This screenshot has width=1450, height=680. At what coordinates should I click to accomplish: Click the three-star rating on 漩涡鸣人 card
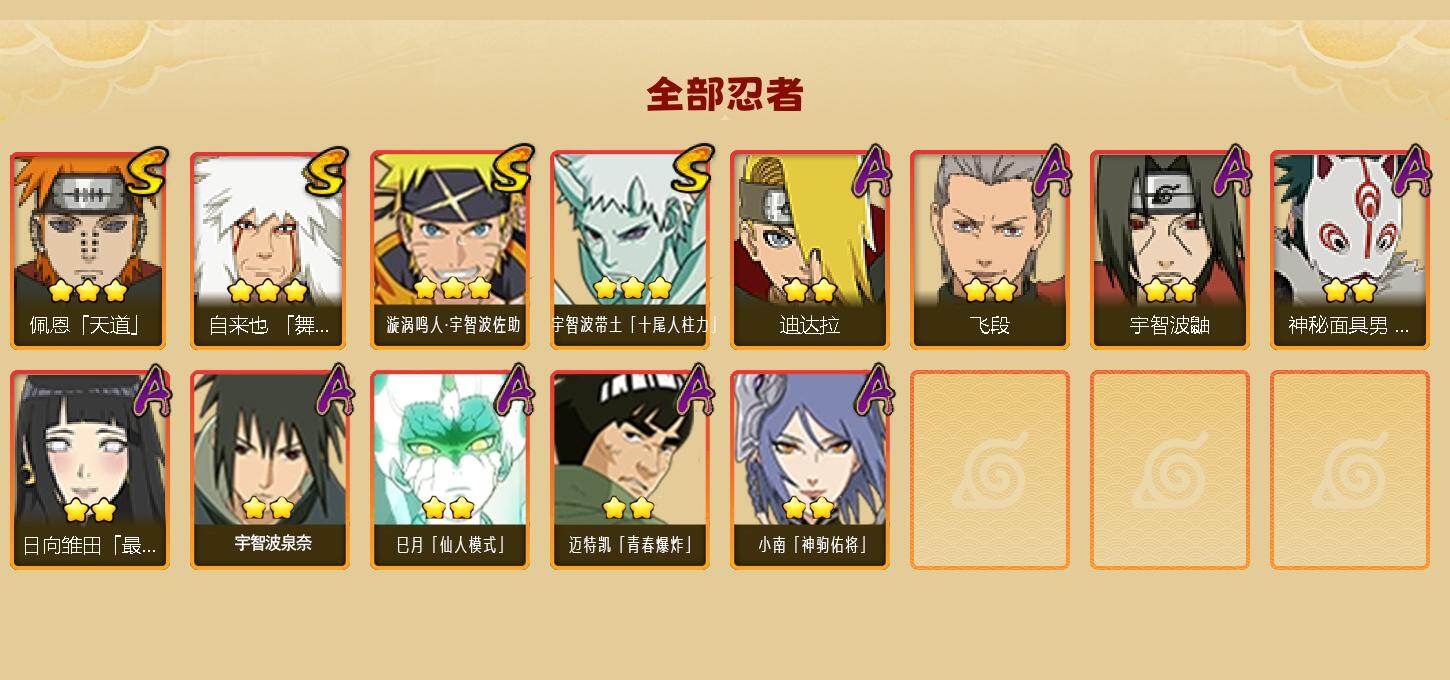click(x=452, y=288)
